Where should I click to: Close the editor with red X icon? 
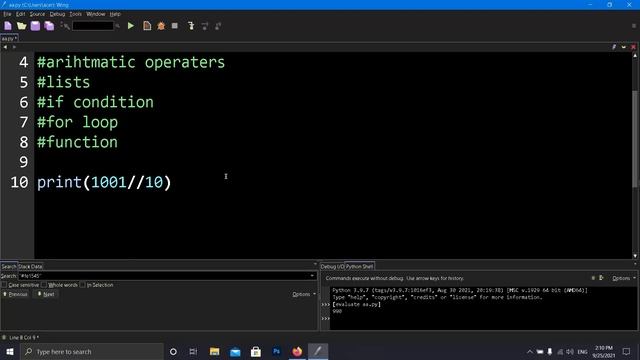point(633,47)
